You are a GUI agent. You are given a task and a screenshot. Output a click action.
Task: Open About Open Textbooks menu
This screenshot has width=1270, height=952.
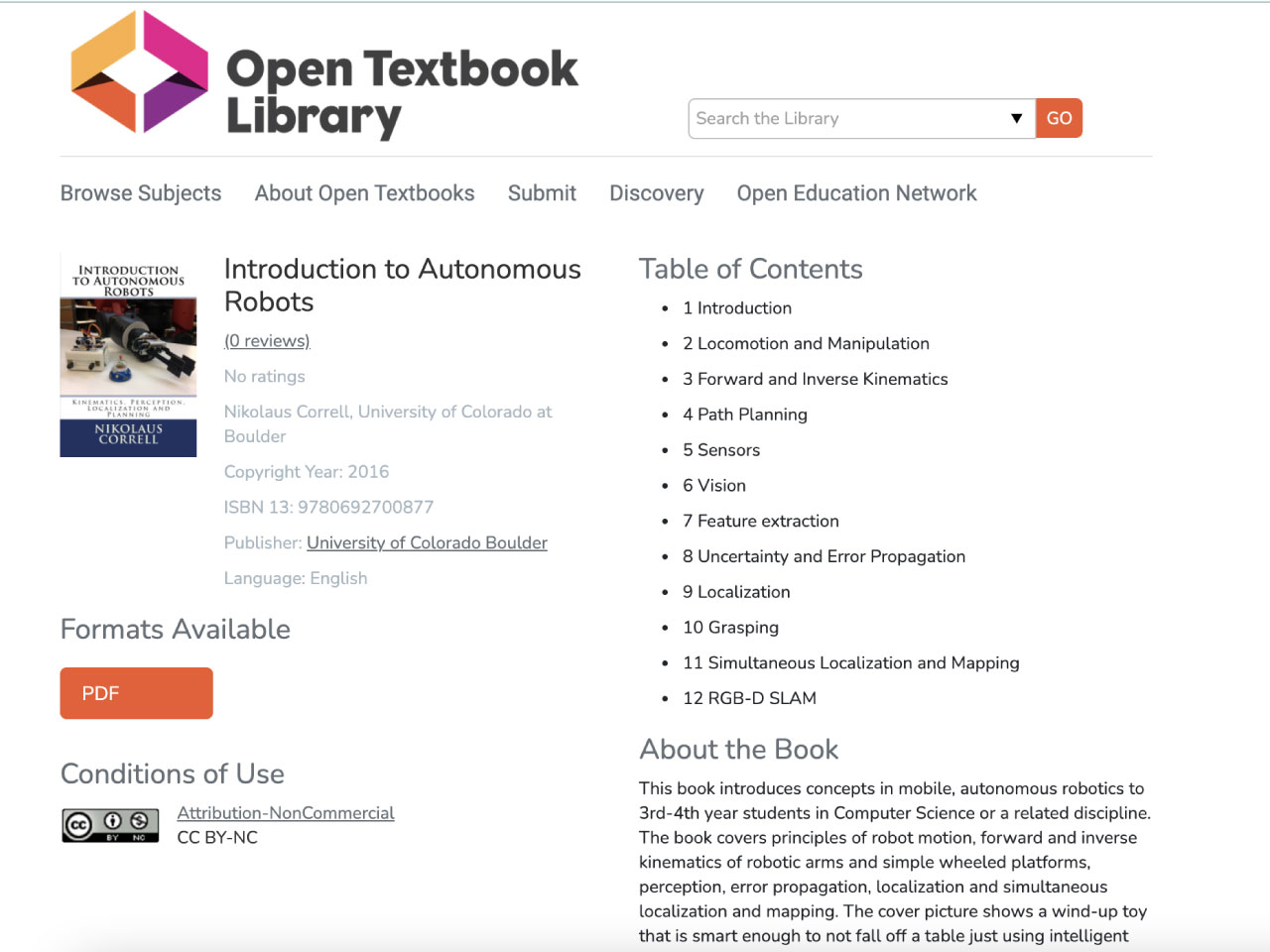click(364, 193)
